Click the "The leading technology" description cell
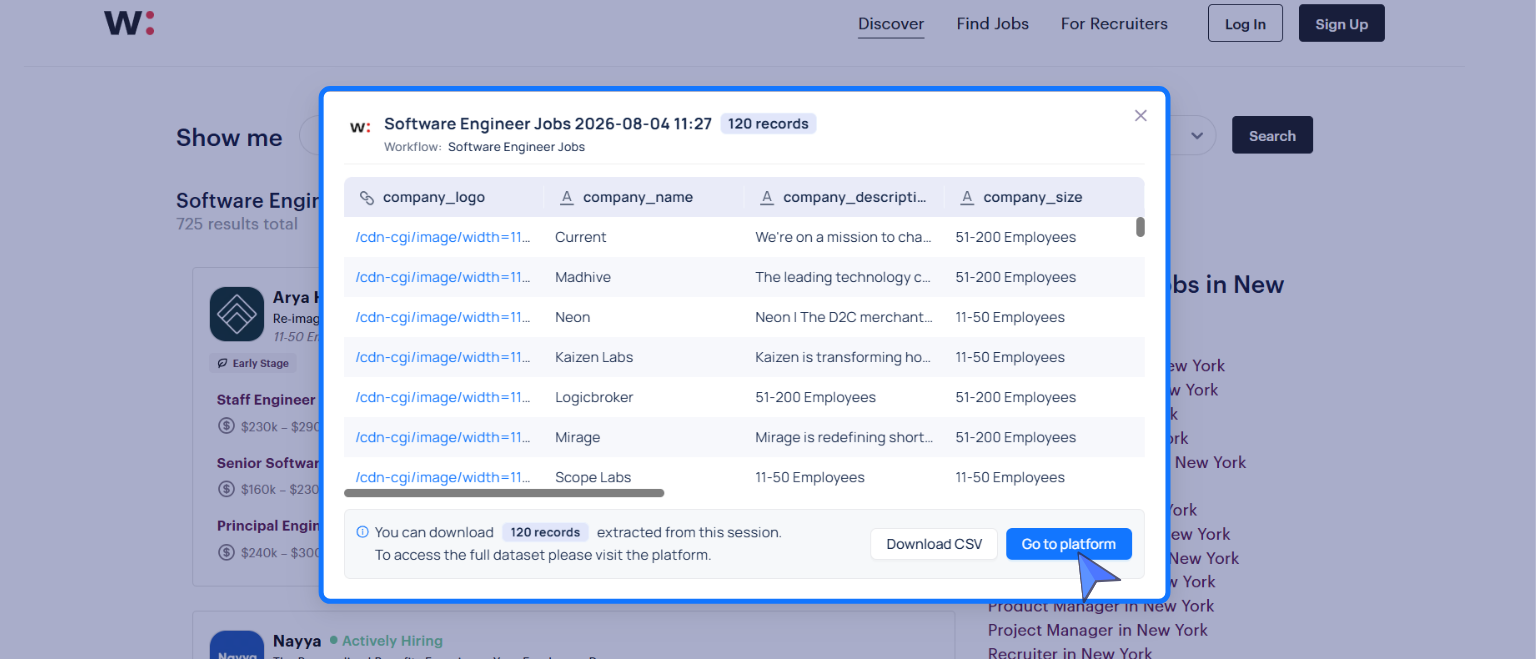The width and height of the screenshot is (1536, 659). click(844, 277)
